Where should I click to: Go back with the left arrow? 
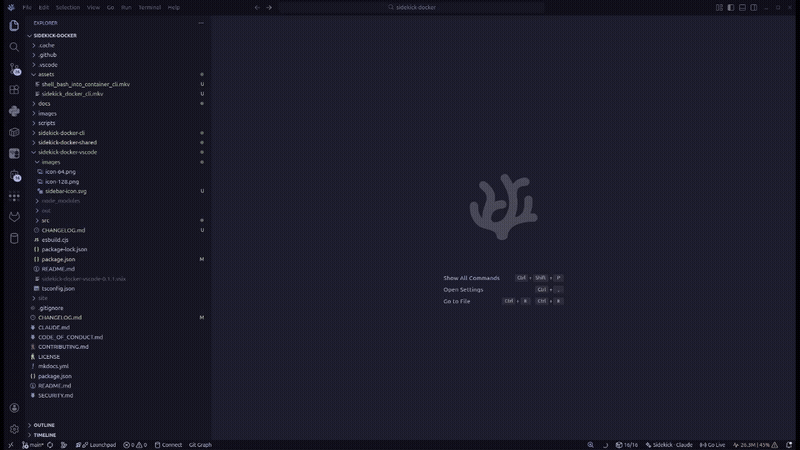tap(257, 7)
